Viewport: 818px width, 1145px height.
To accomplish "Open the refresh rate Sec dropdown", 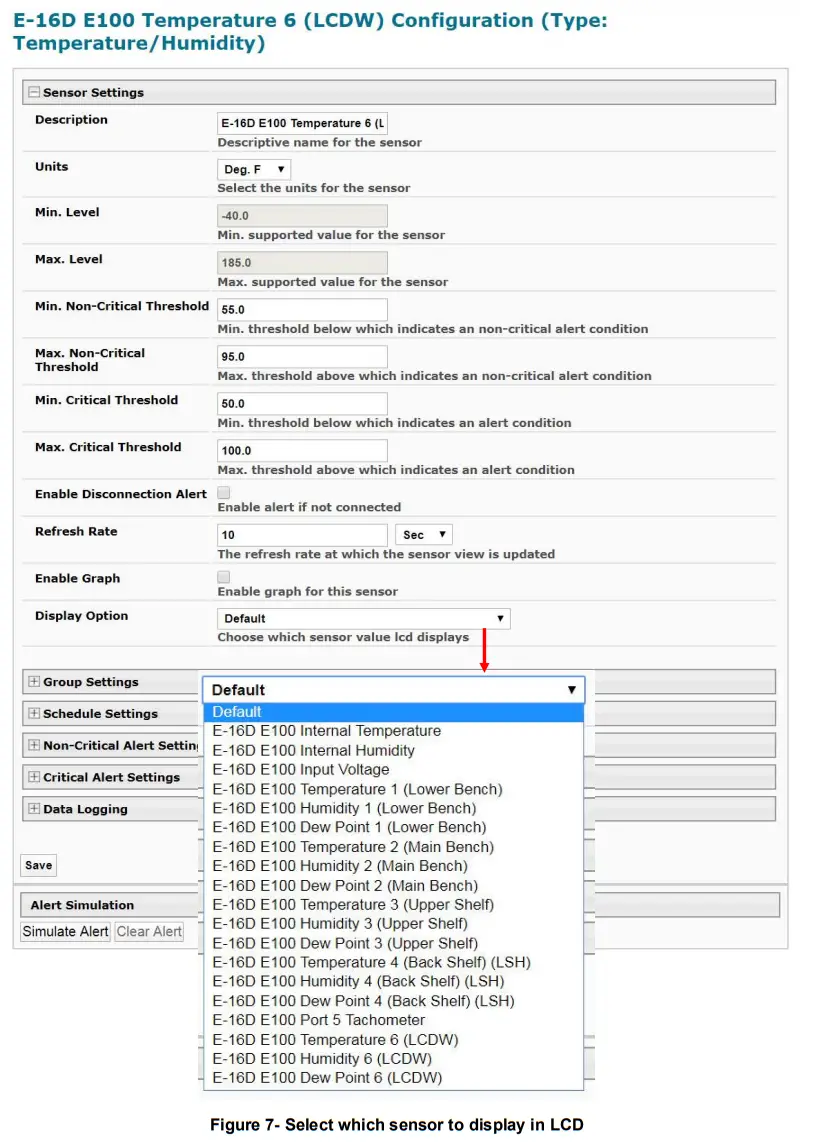I will 424,535.
